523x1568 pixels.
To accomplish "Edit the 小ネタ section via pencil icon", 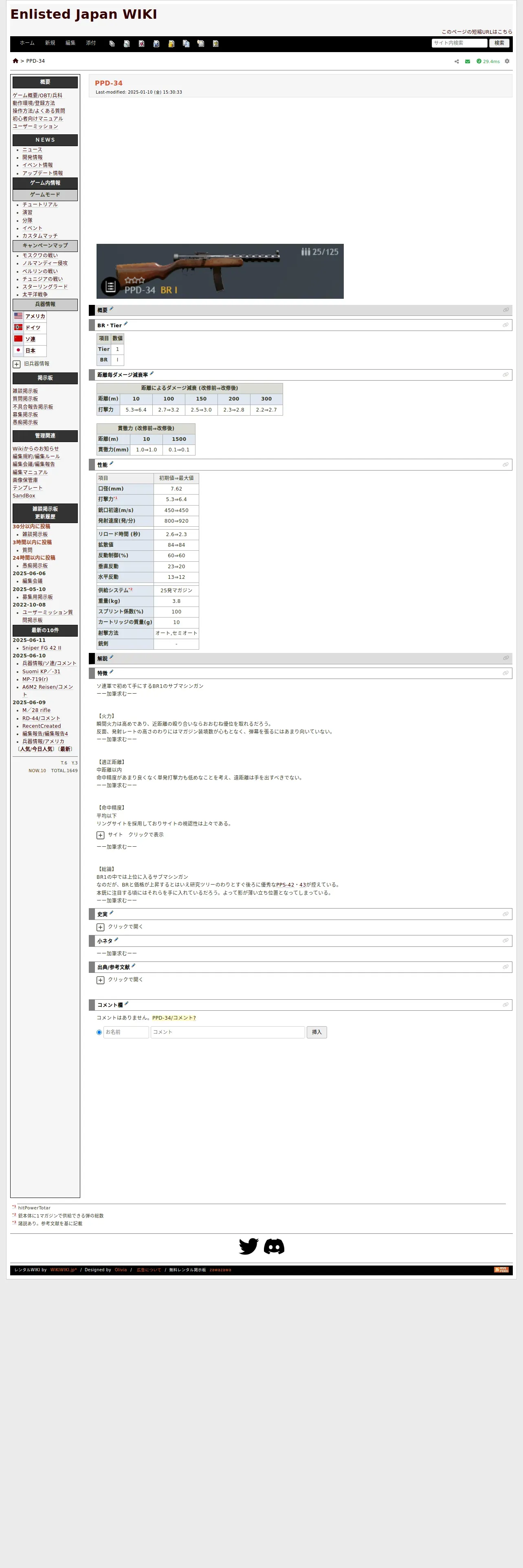I will 116,939.
